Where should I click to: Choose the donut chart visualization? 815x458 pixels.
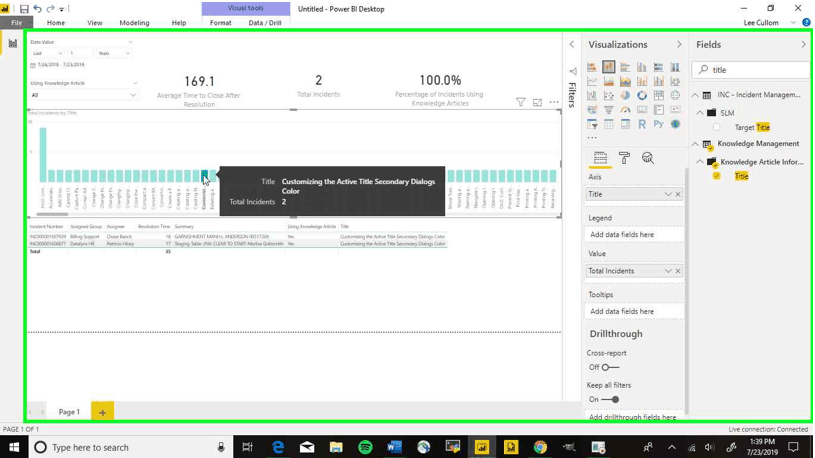click(642, 95)
